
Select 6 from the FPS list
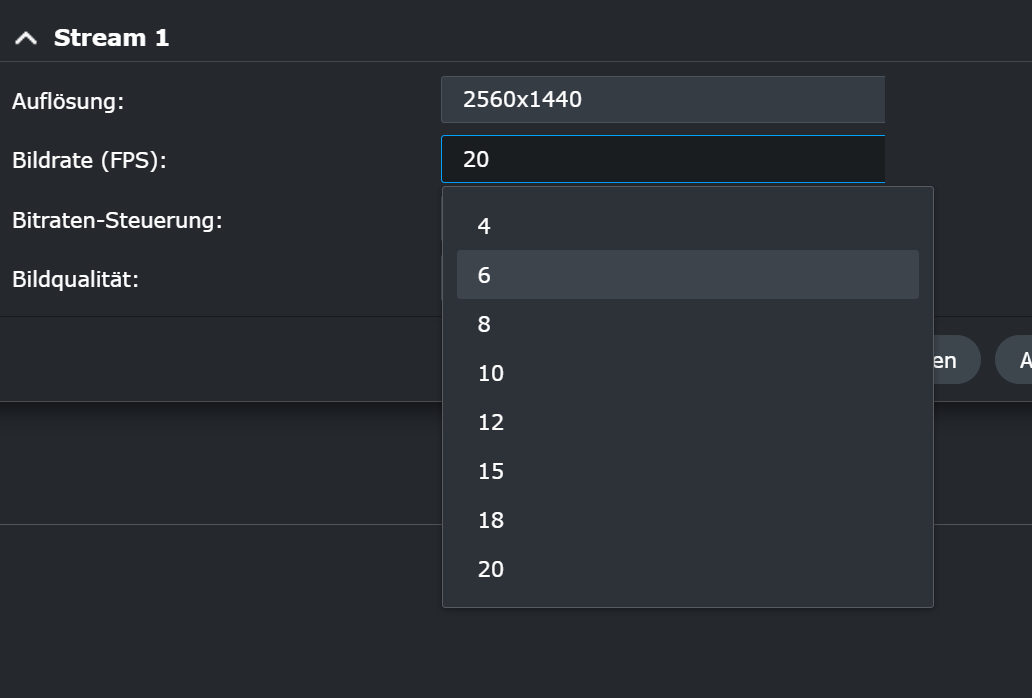[x=688, y=274]
